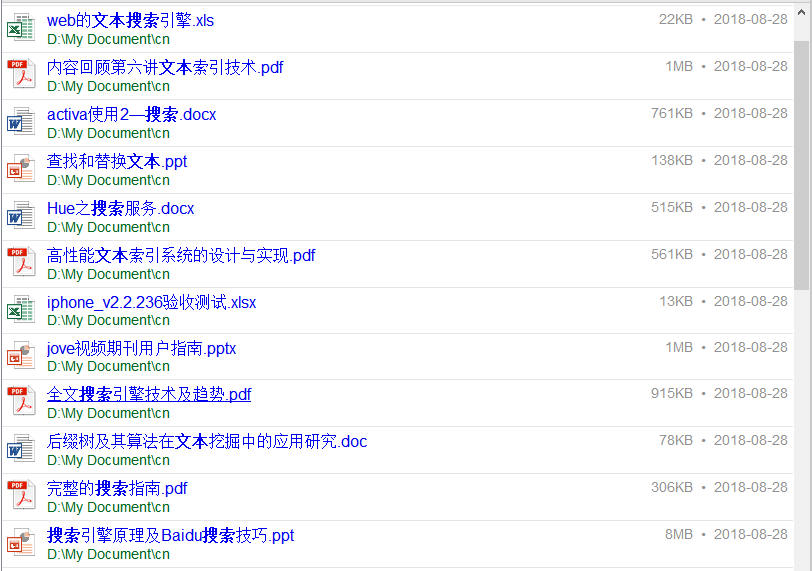
Task: Click the vertical scrollbar on the results list
Action: pyautogui.click(x=802, y=160)
